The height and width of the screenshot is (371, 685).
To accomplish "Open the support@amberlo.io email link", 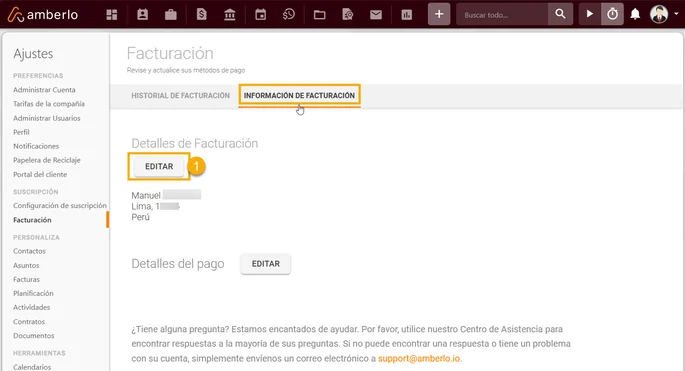I will 419,358.
